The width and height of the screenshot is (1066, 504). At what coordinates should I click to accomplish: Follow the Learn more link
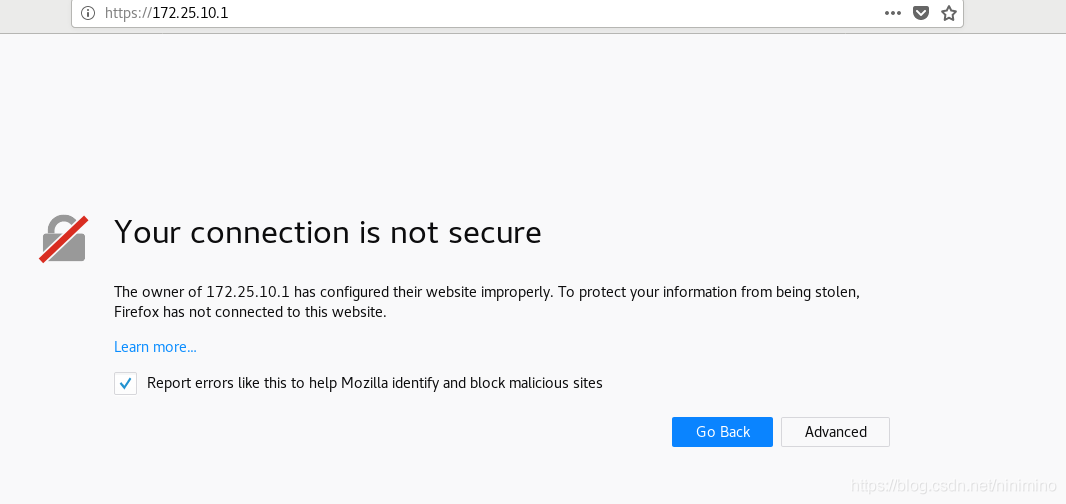coord(155,347)
